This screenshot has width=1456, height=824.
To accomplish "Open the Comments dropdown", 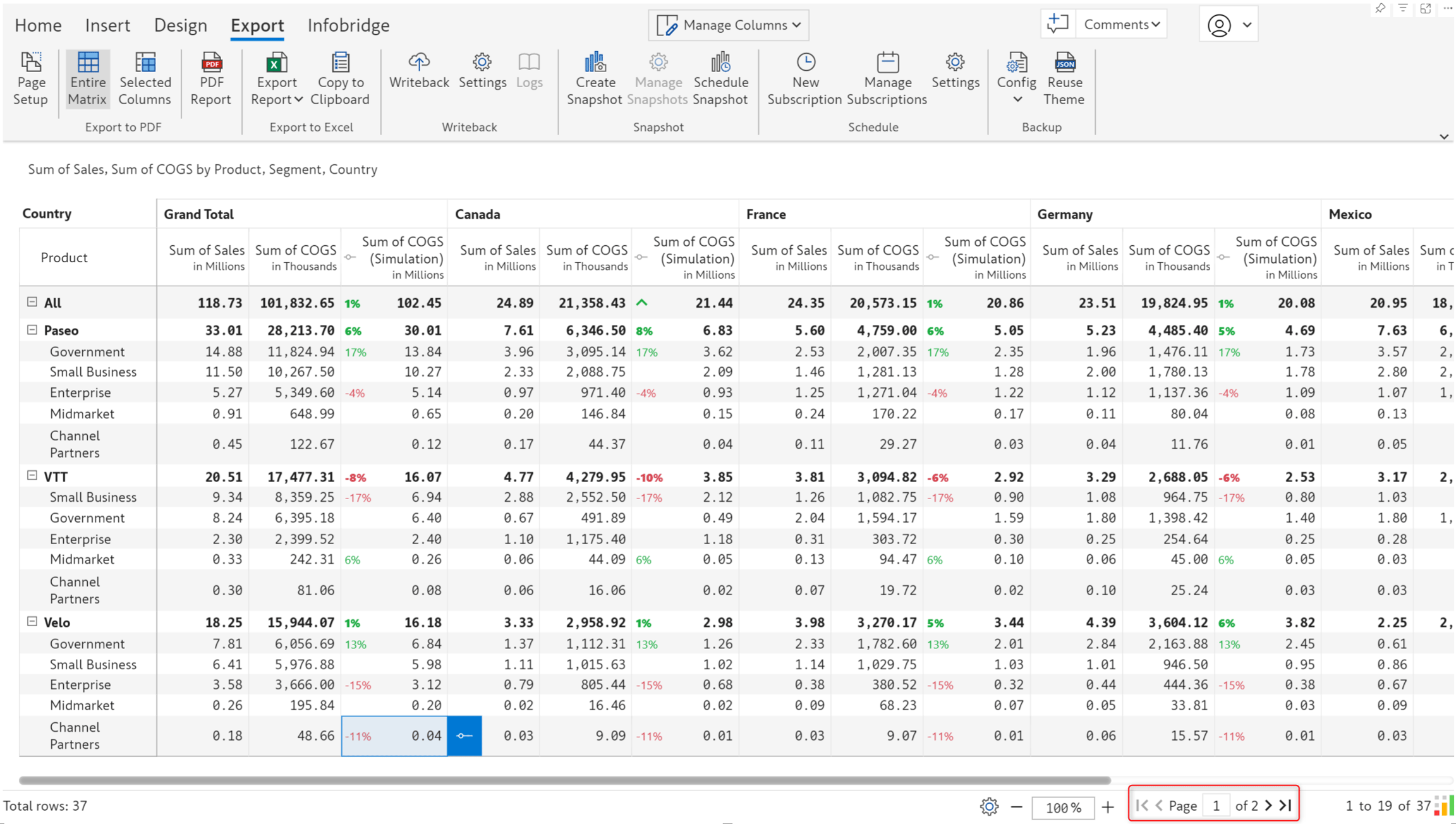I will pos(1122,24).
